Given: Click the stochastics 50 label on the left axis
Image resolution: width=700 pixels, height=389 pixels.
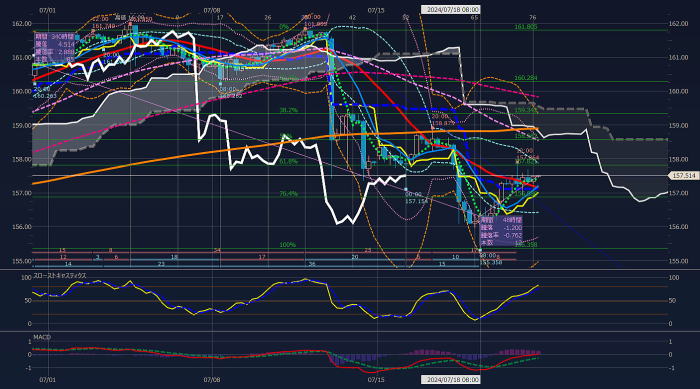Looking at the screenshot, I should [x=28, y=301].
